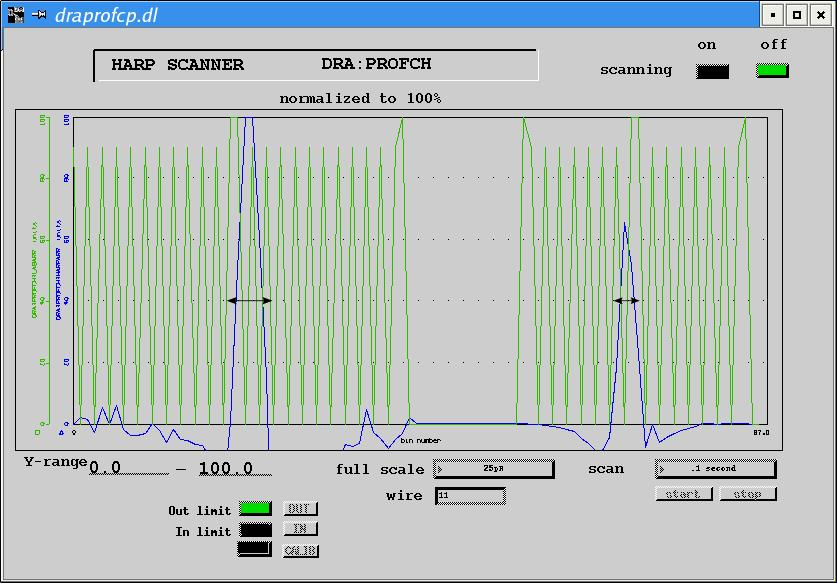Click the left width arrow marker on plot
Viewport: 837px width, 583px height.
(x=250, y=301)
